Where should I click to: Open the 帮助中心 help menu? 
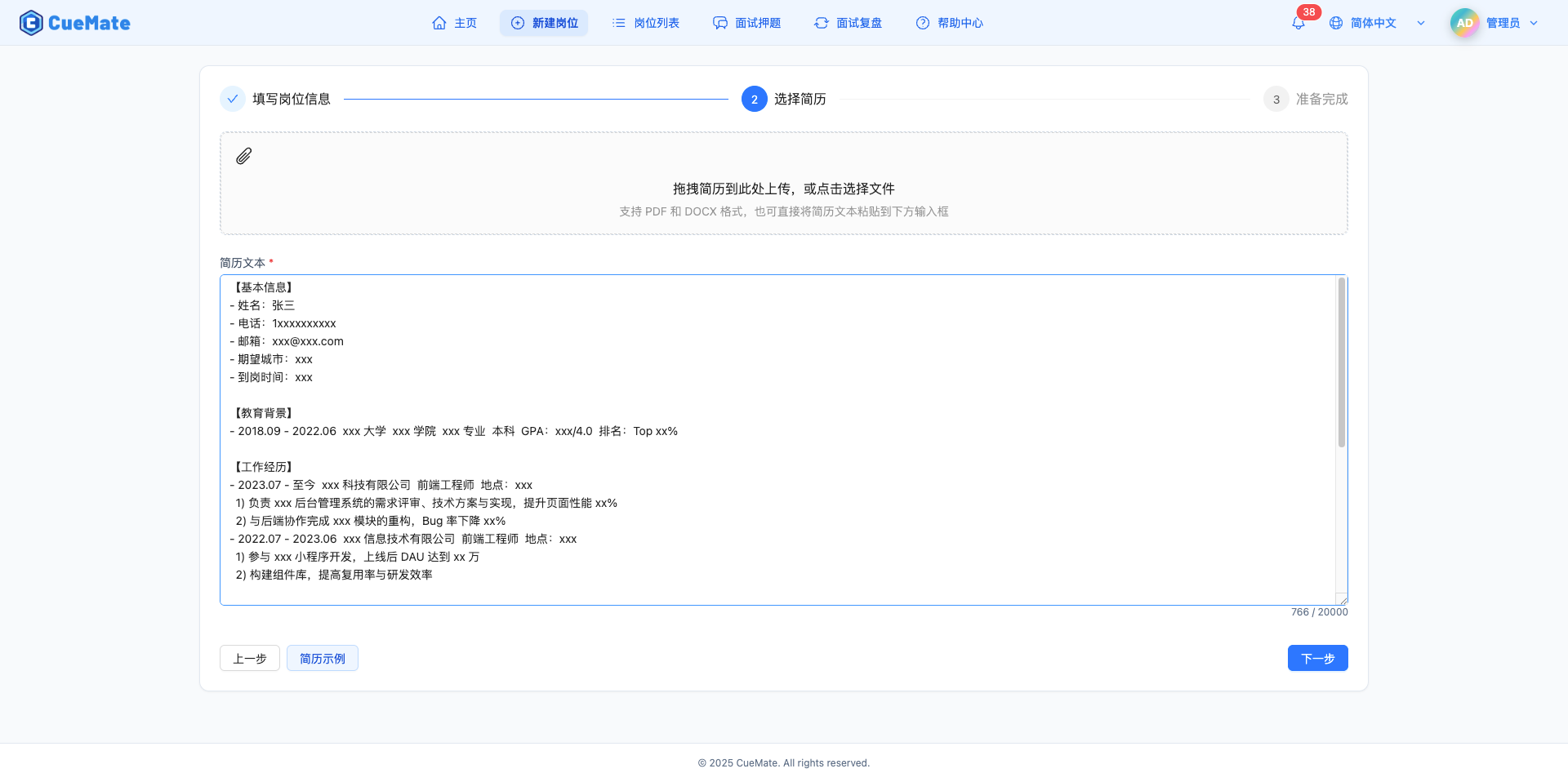[949, 23]
